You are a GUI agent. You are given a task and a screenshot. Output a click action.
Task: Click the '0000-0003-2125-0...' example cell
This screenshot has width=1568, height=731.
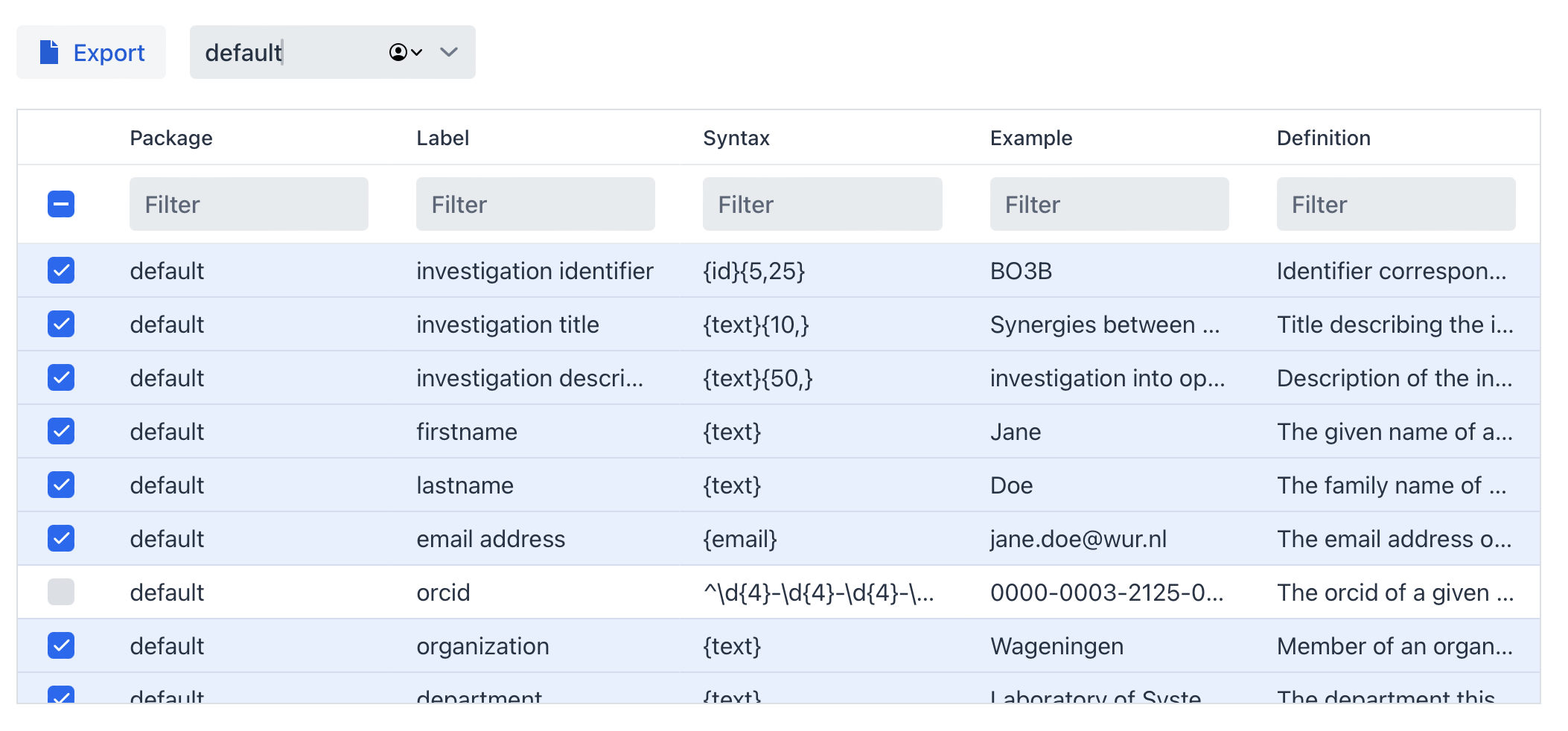(1106, 593)
